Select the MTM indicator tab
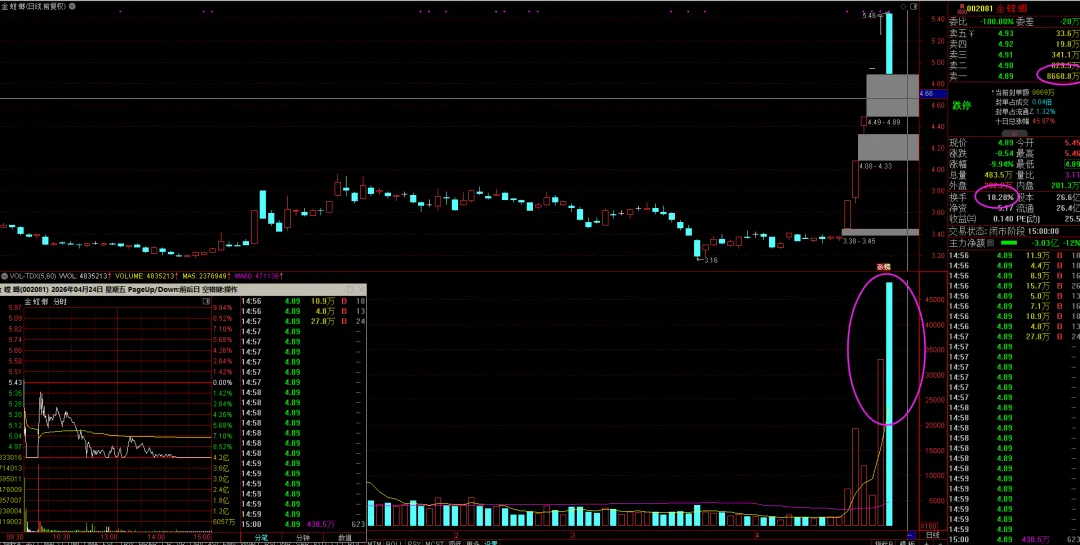The width and height of the screenshot is (1080, 545). 375,543
